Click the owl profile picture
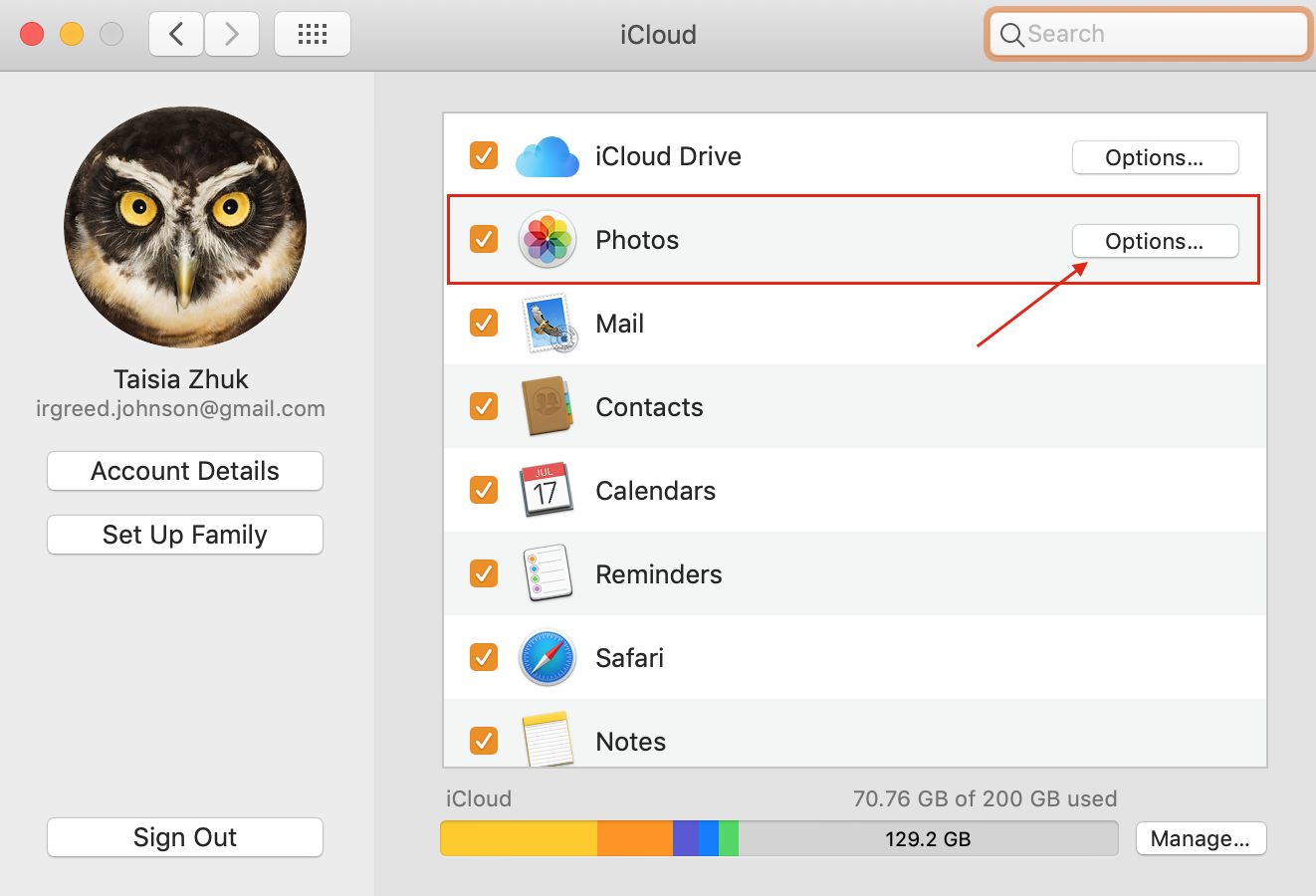This screenshot has height=896, width=1316. coord(185,227)
